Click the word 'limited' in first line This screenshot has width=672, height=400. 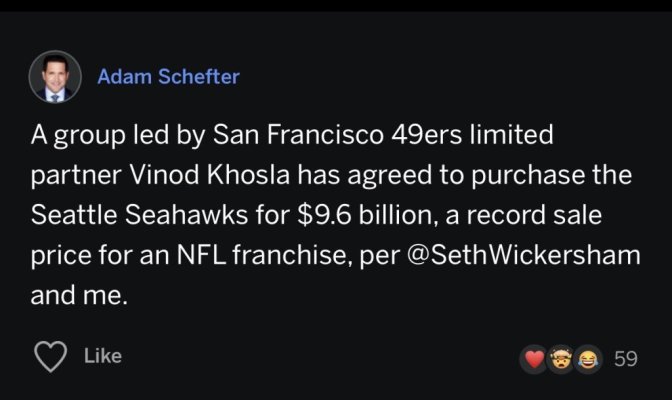tap(512, 134)
